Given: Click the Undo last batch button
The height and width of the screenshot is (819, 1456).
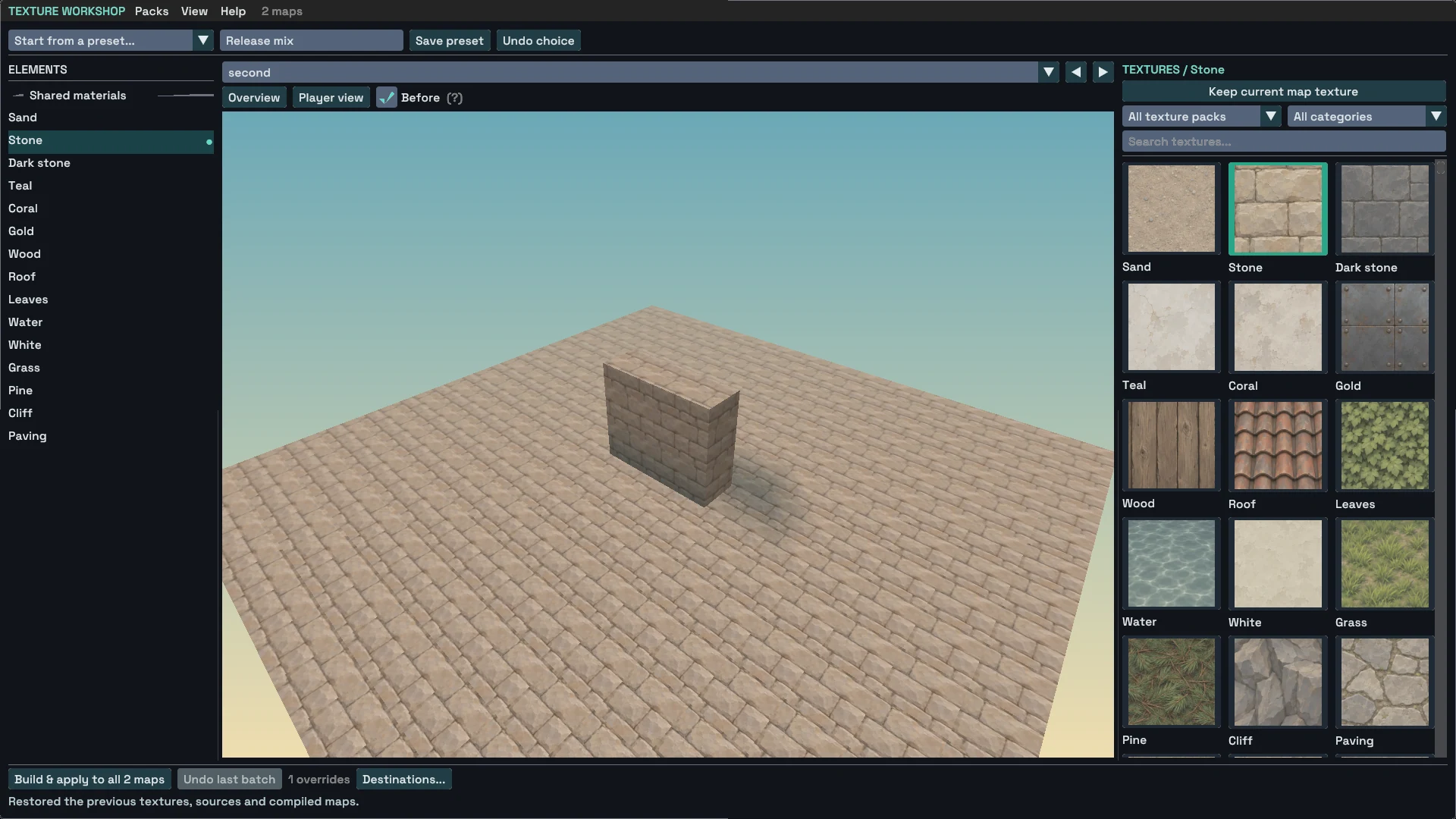Looking at the screenshot, I should coord(229,780).
